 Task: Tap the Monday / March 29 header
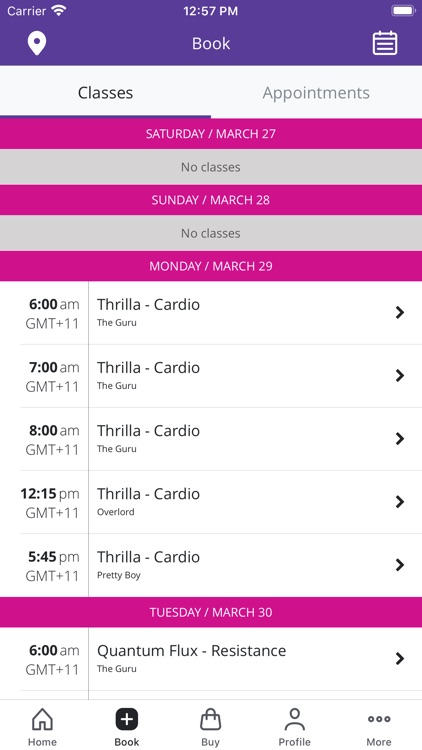(x=211, y=266)
